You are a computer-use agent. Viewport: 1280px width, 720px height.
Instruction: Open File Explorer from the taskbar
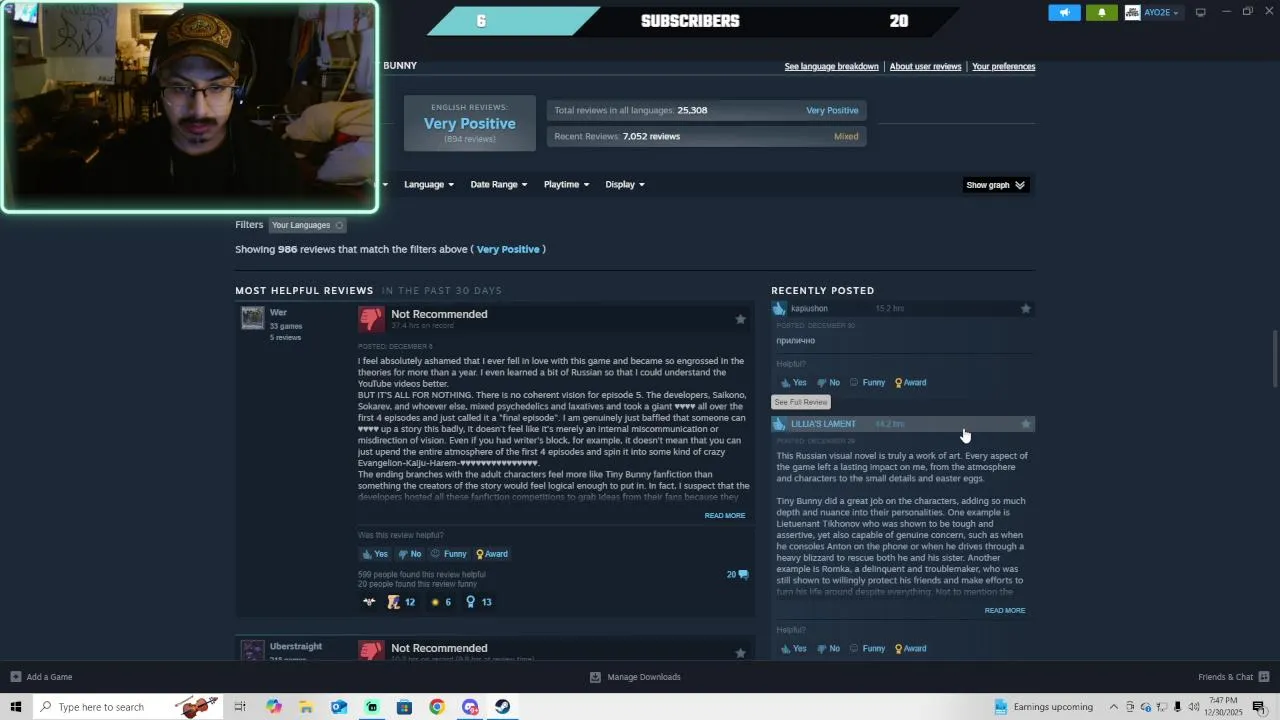click(306, 707)
